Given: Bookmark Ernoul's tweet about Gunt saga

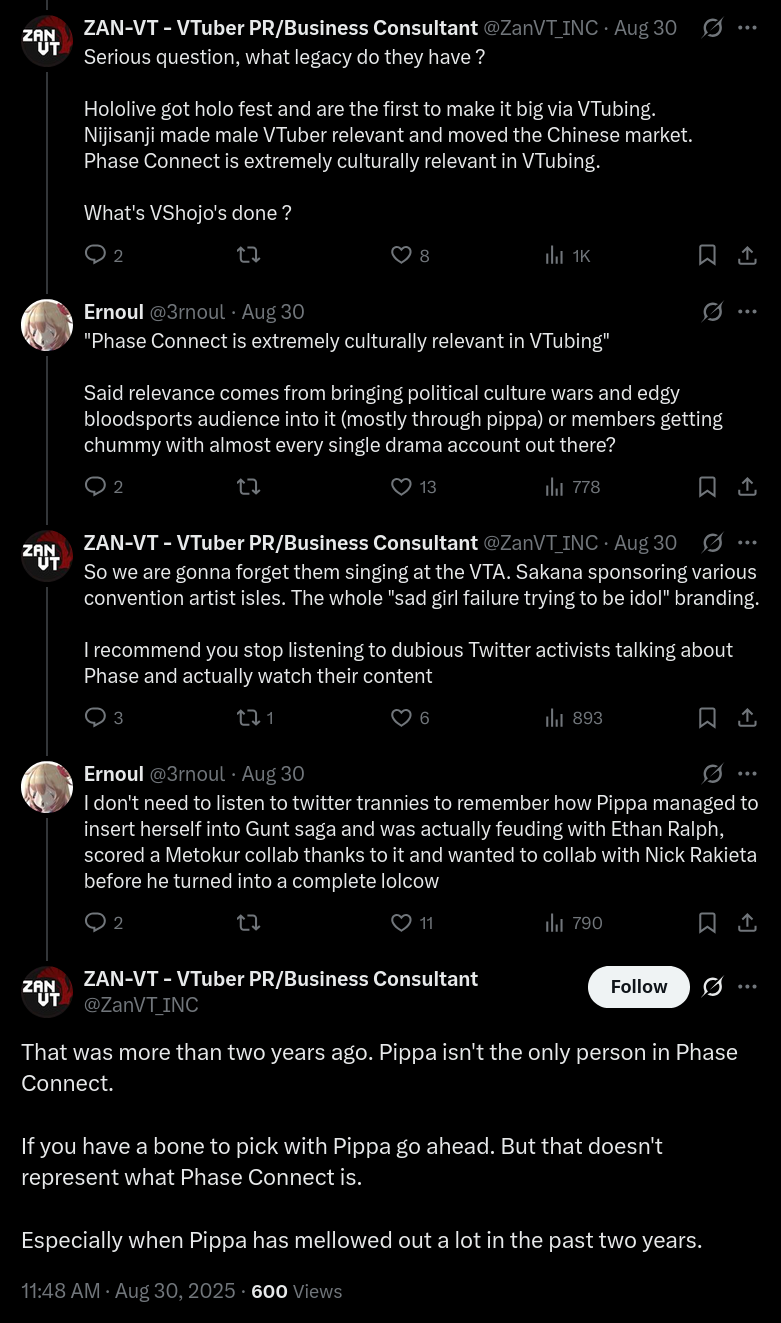Looking at the screenshot, I should [x=707, y=923].
